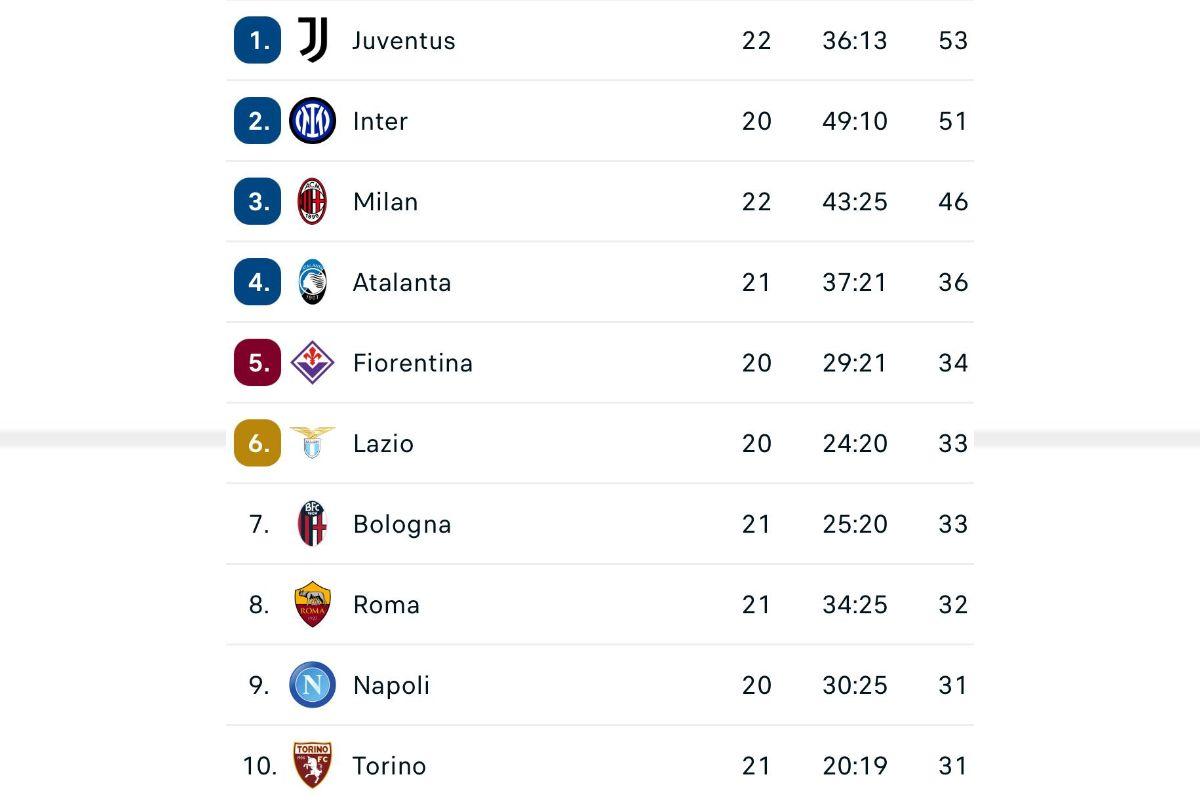The height and width of the screenshot is (800, 1200).
Task: Click the Napoli club crest
Action: tap(312, 685)
